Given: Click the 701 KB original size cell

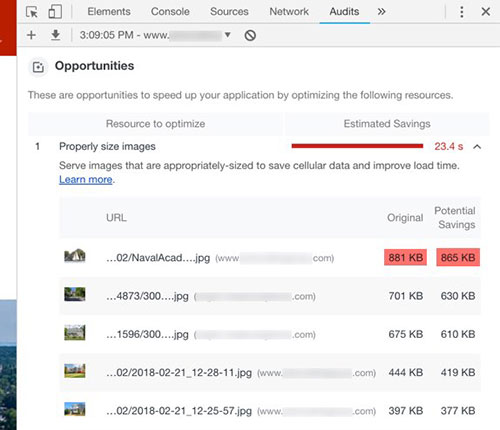Looking at the screenshot, I should pyautogui.click(x=406, y=296).
